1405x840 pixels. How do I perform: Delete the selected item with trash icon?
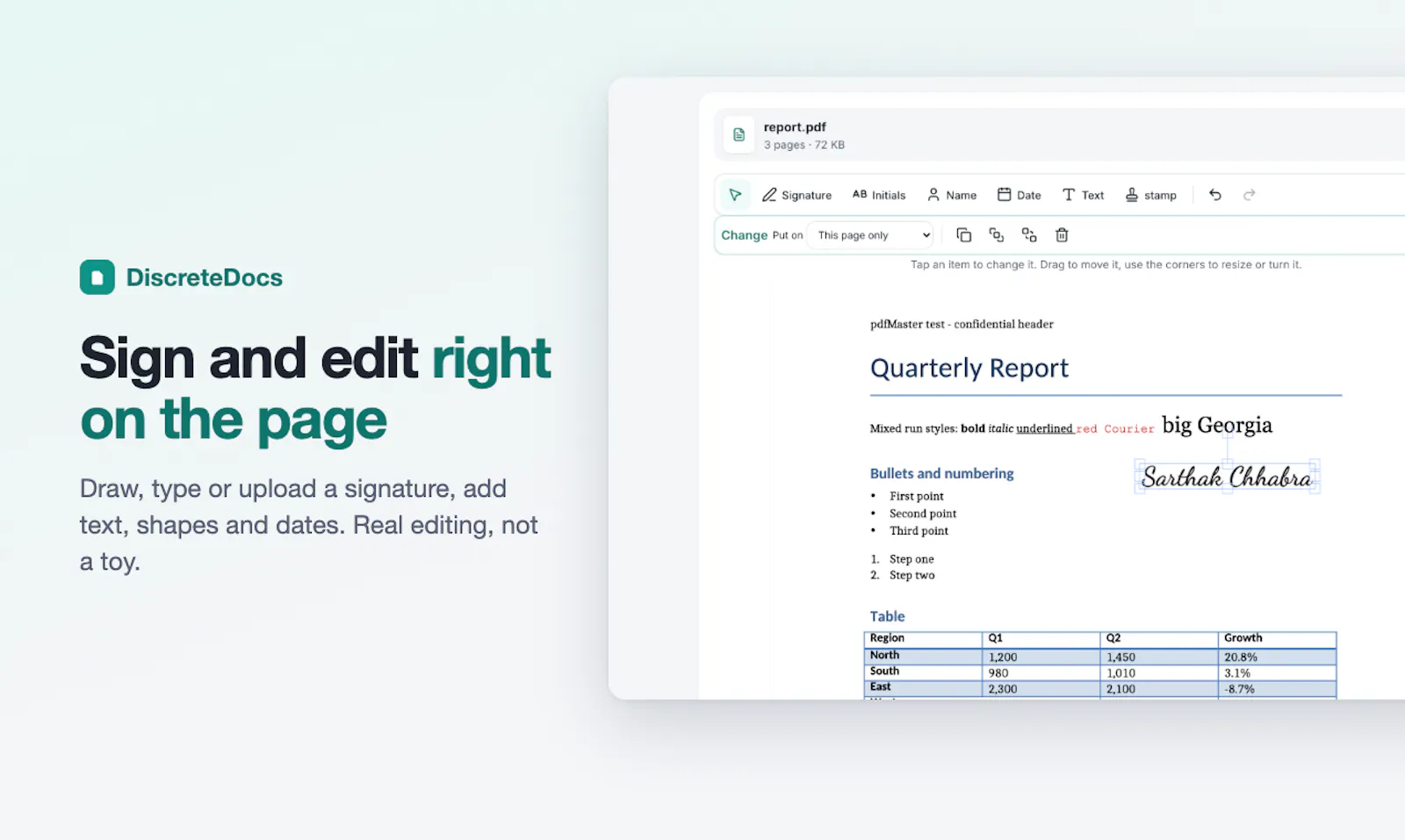point(1062,235)
